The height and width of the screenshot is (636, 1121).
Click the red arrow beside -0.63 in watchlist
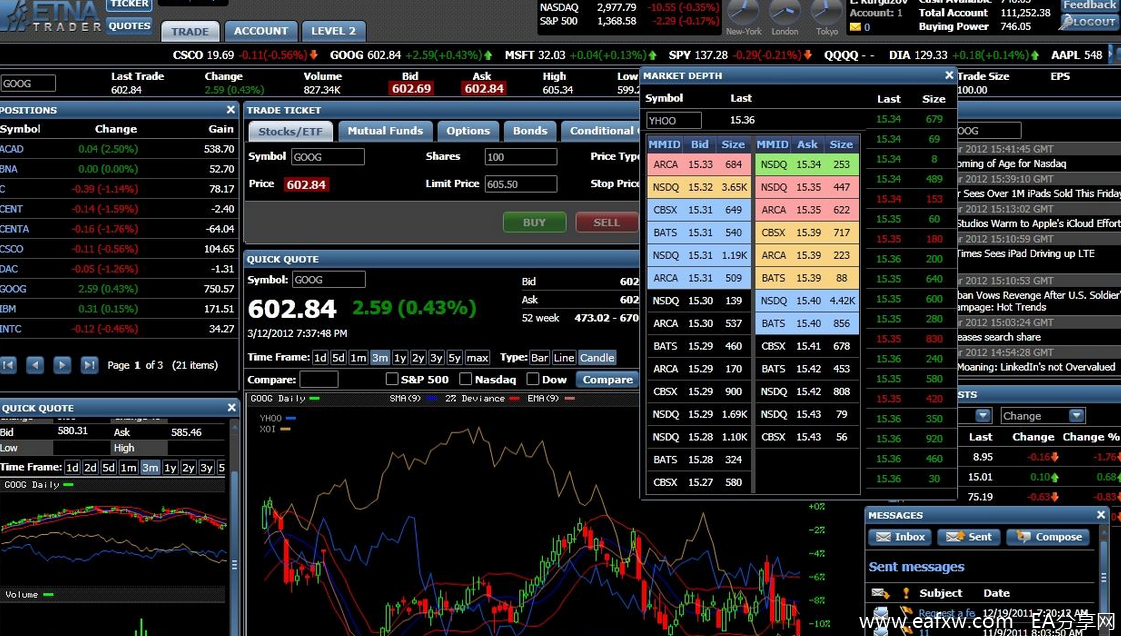[x=1055, y=497]
